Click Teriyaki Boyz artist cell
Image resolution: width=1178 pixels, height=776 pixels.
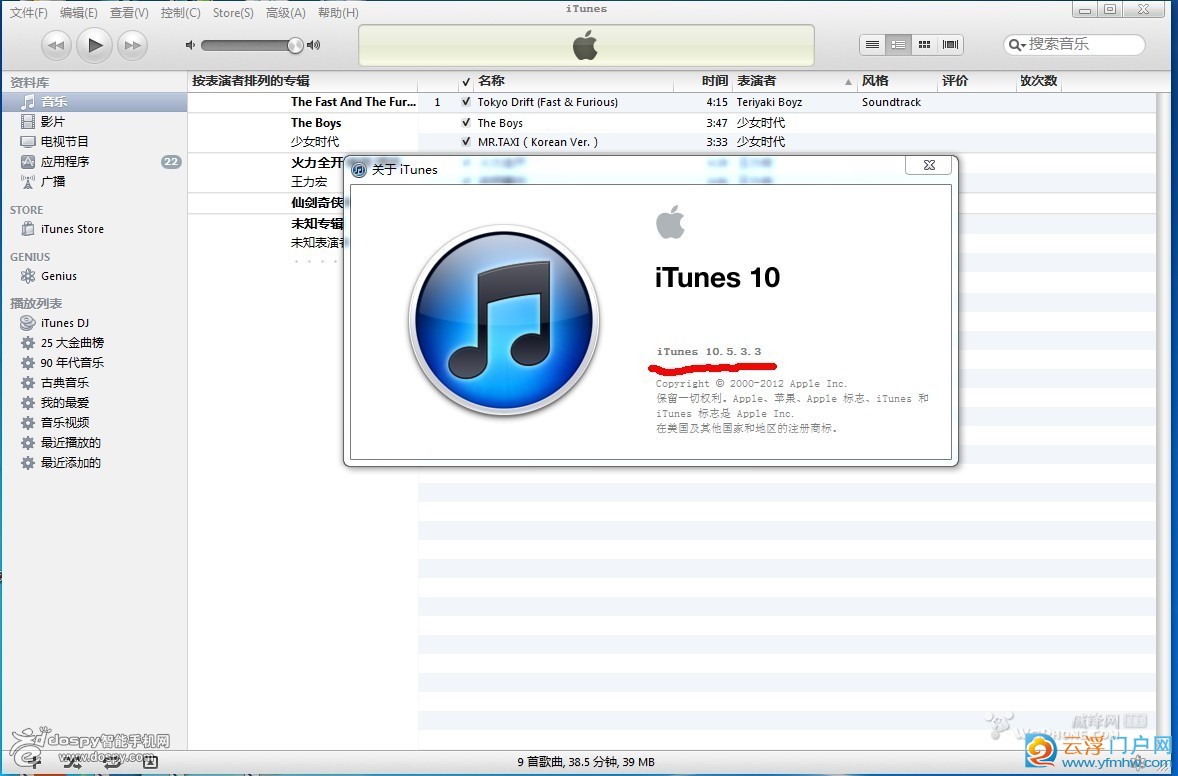tap(769, 102)
